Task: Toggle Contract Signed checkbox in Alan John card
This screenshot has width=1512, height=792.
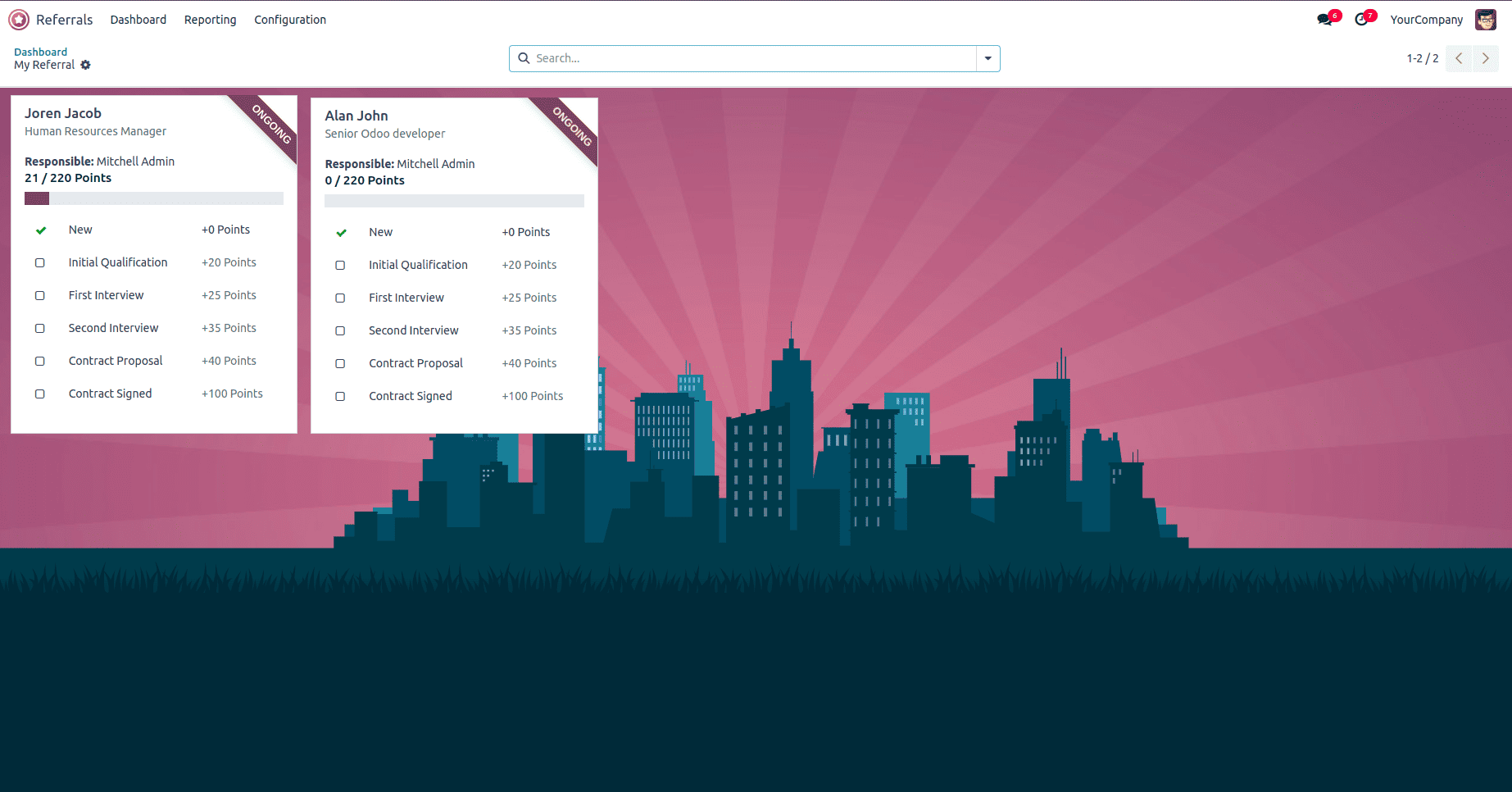Action: click(340, 397)
